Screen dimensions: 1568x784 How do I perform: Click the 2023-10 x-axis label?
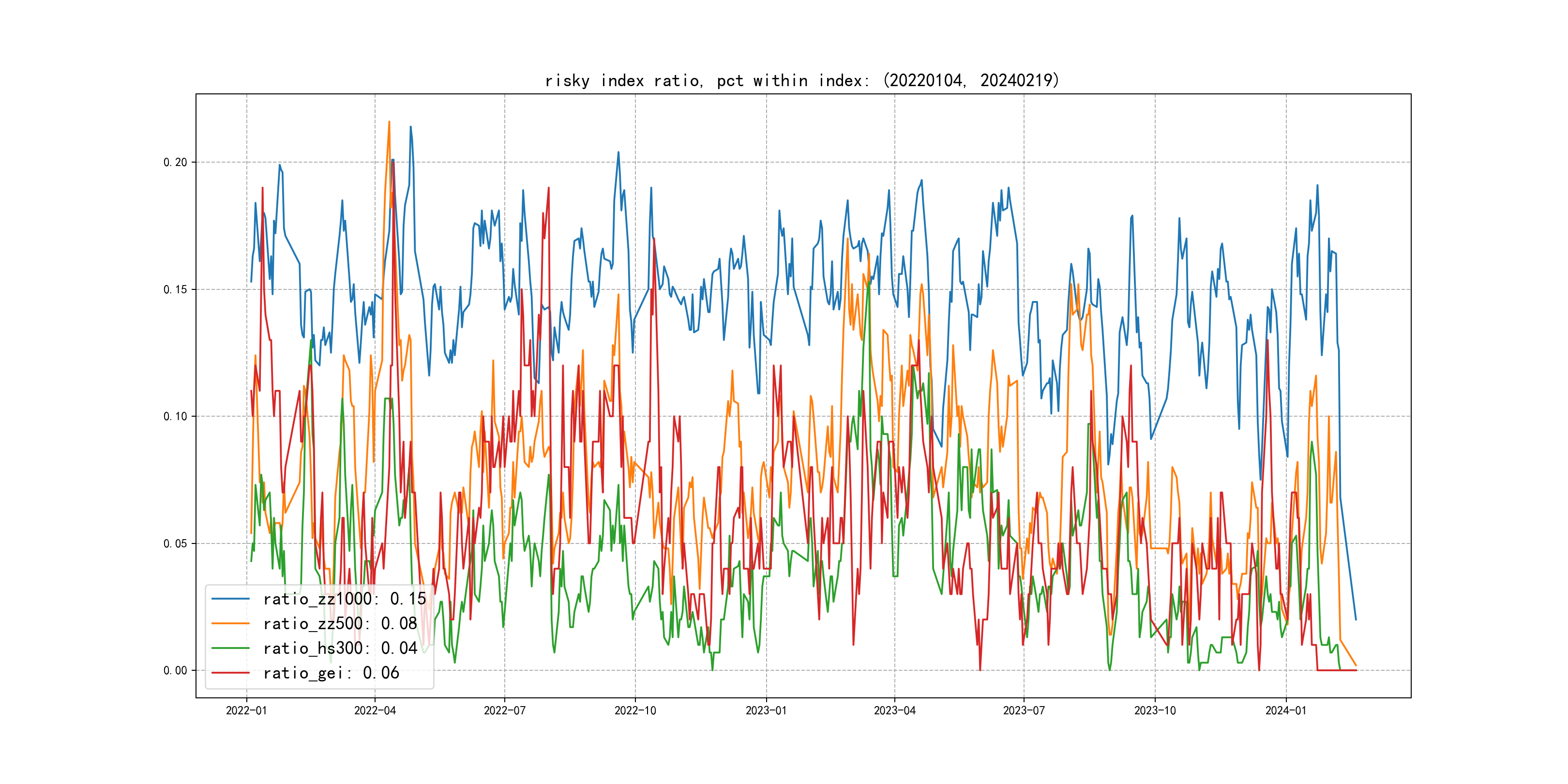[x=1155, y=711]
